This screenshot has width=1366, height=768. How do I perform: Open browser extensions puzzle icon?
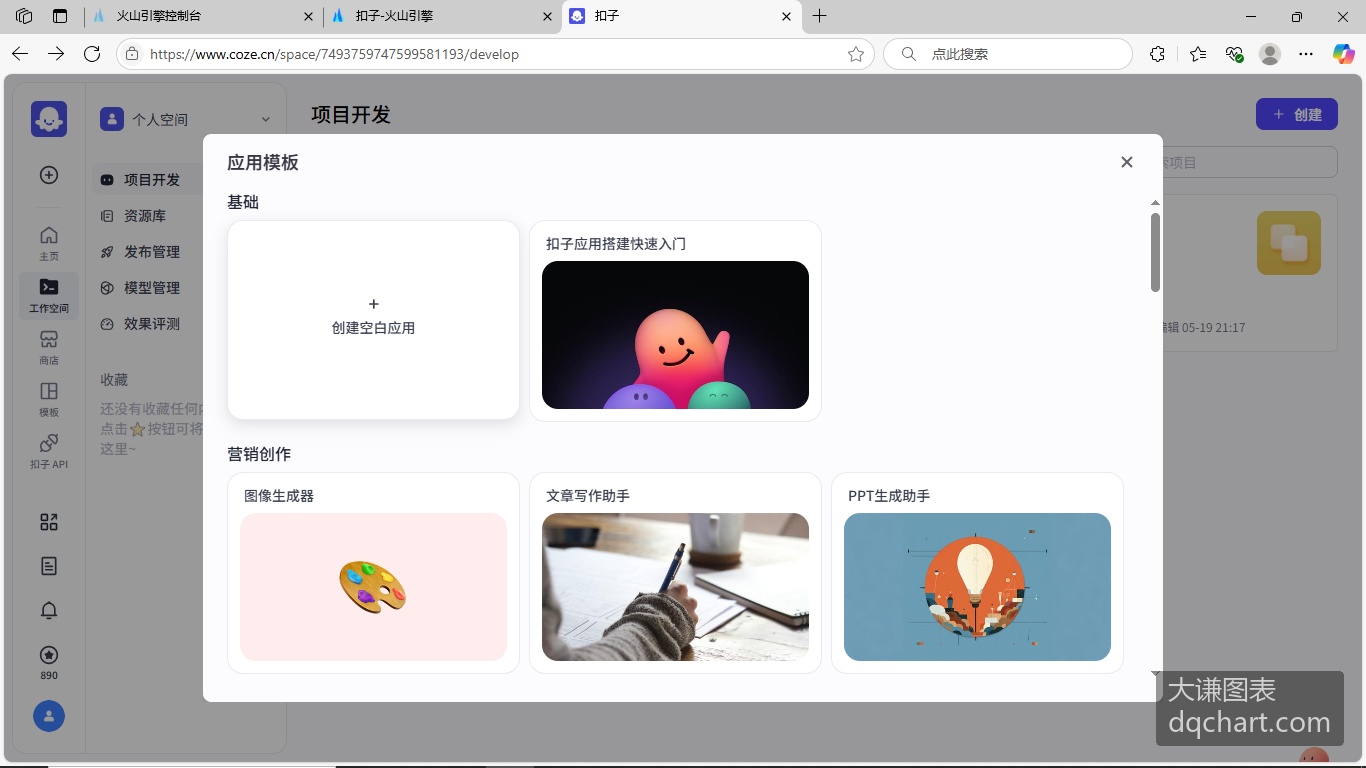pos(1157,54)
